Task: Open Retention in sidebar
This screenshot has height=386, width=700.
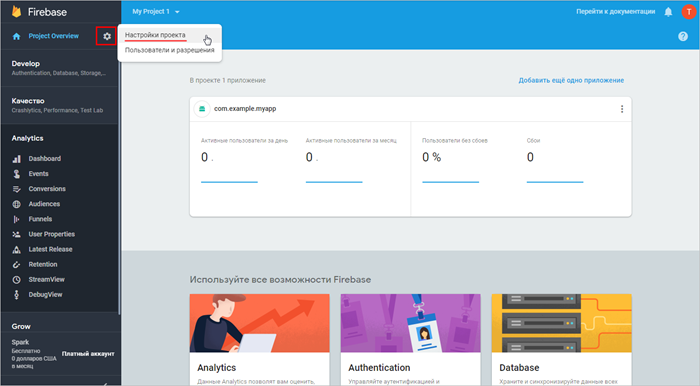Action: pos(43,265)
